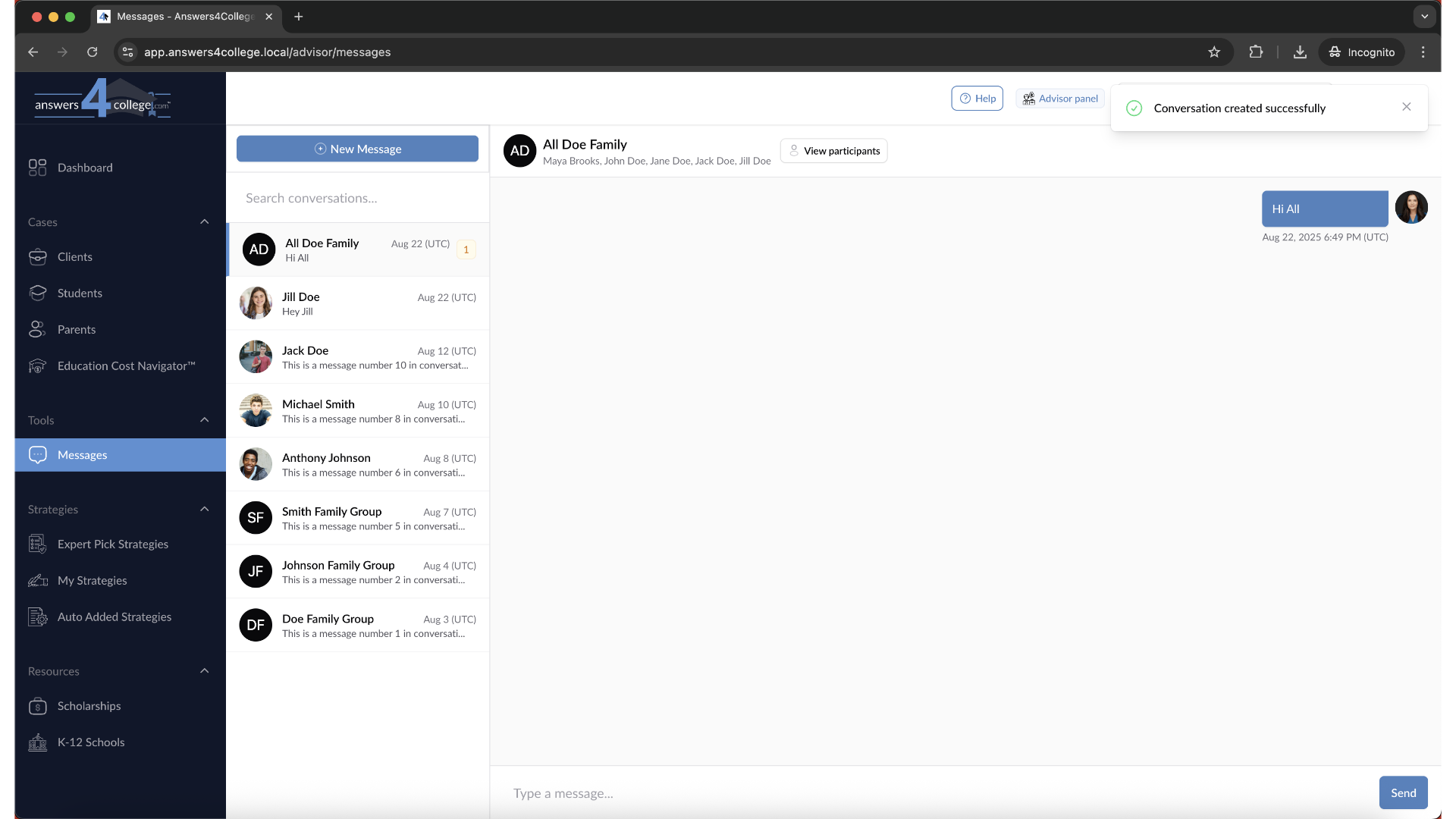Click the New Message button
Viewport: 1456px width, 819px height.
pyautogui.click(x=357, y=149)
